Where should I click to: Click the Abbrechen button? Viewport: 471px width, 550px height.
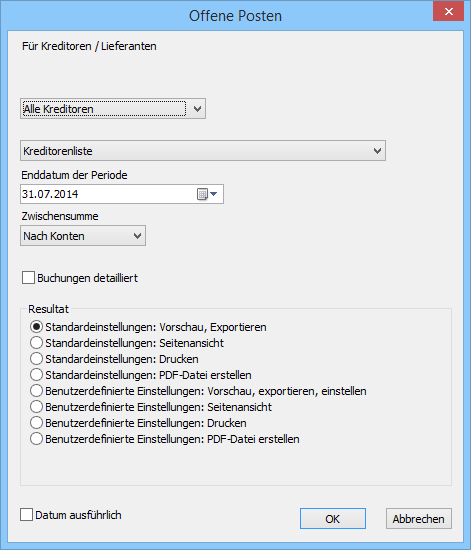418,518
